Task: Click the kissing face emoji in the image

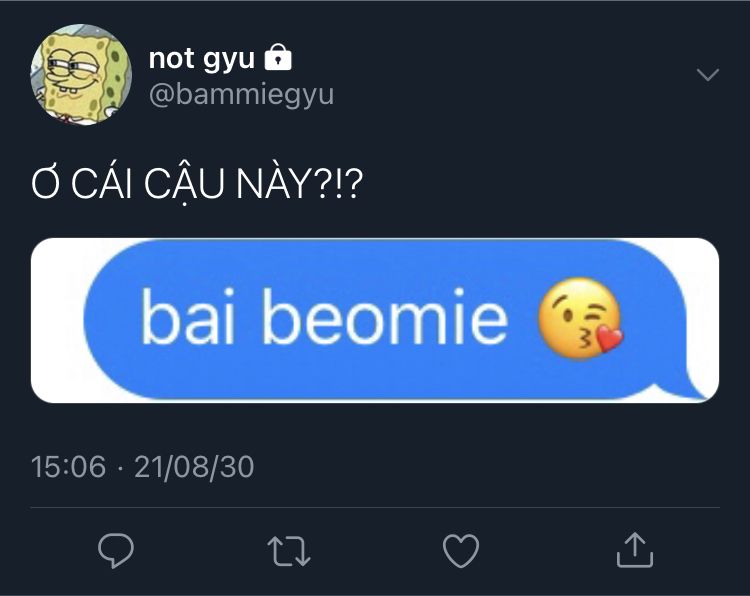Action: coord(580,318)
